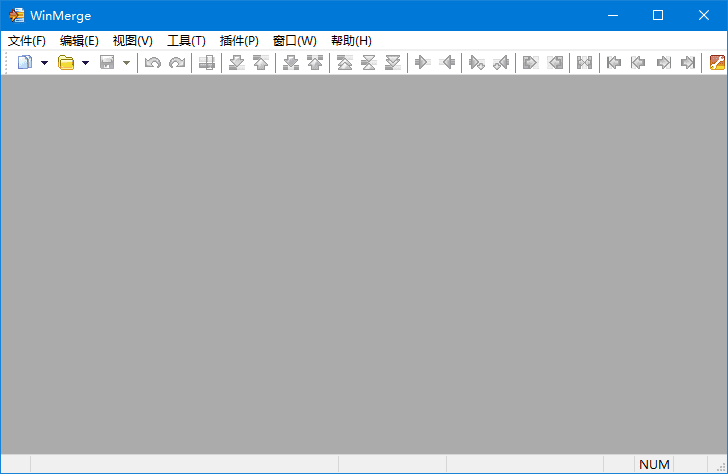This screenshot has height=474, width=728.
Task: Expand the New document dropdown arrow
Action: point(44,63)
